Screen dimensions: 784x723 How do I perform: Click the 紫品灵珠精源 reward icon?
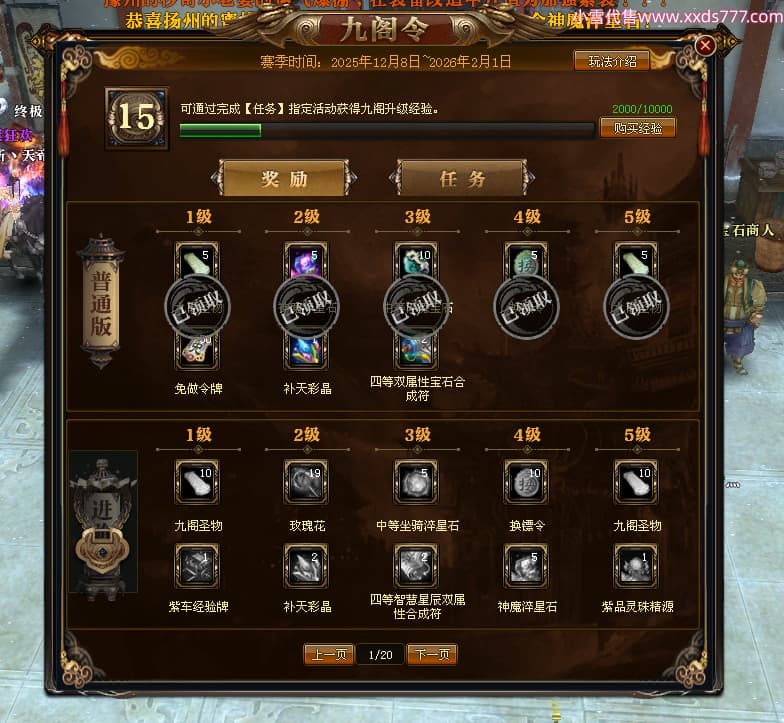click(636, 566)
